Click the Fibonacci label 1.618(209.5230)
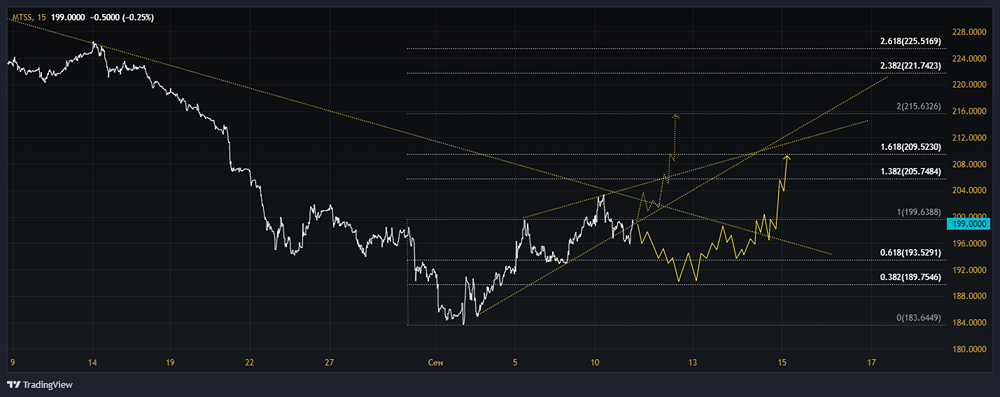Image resolution: width=1000 pixels, height=397 pixels. pos(911,147)
